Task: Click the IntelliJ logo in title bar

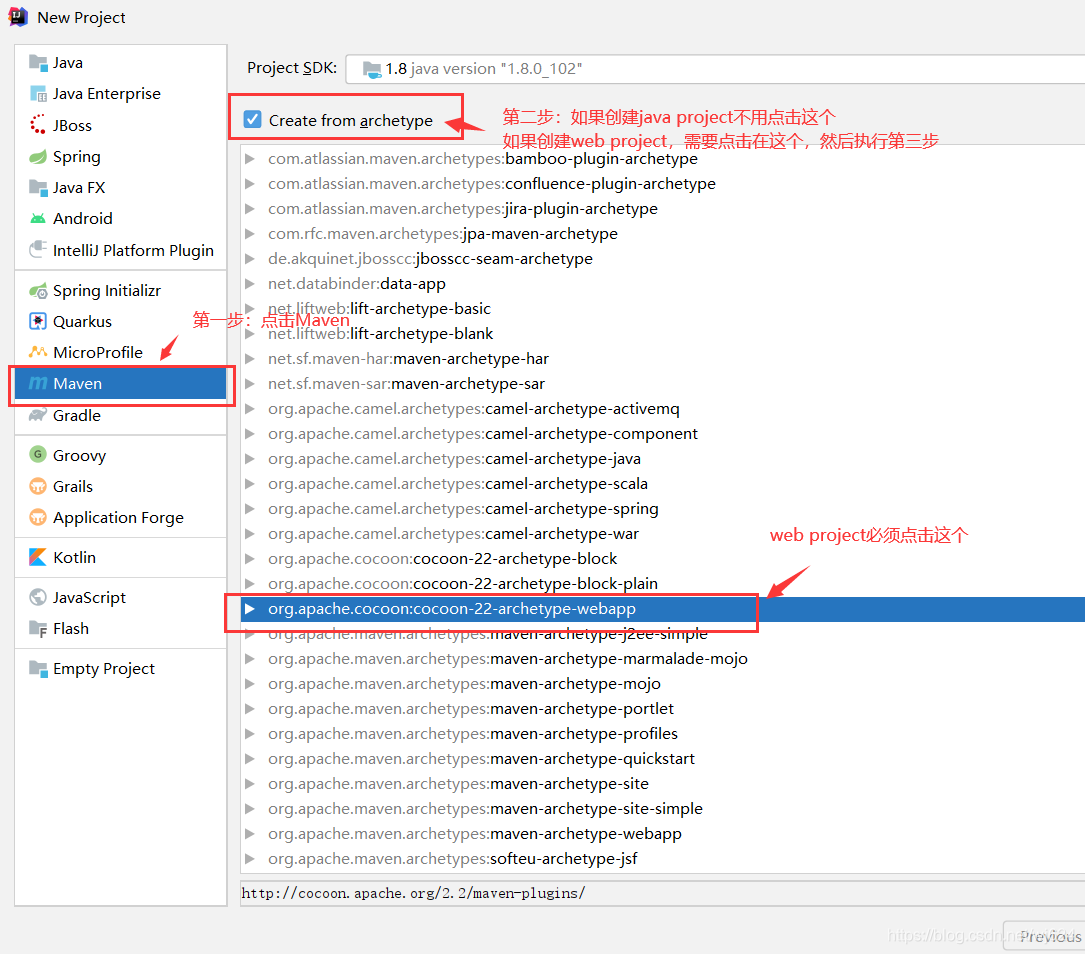Action: [17, 17]
